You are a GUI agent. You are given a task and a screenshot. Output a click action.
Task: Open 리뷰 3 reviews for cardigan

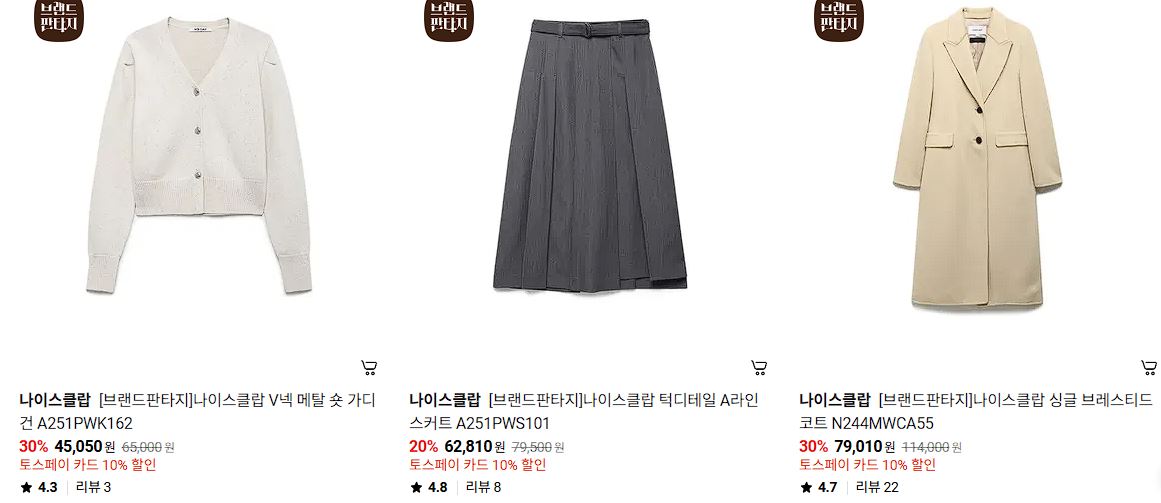coord(93,487)
